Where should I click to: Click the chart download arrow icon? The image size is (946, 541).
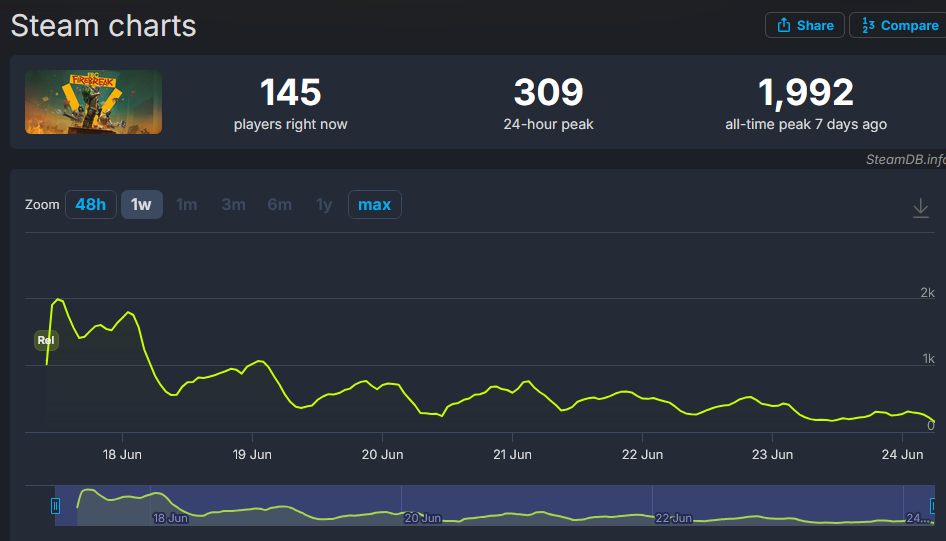(x=921, y=208)
